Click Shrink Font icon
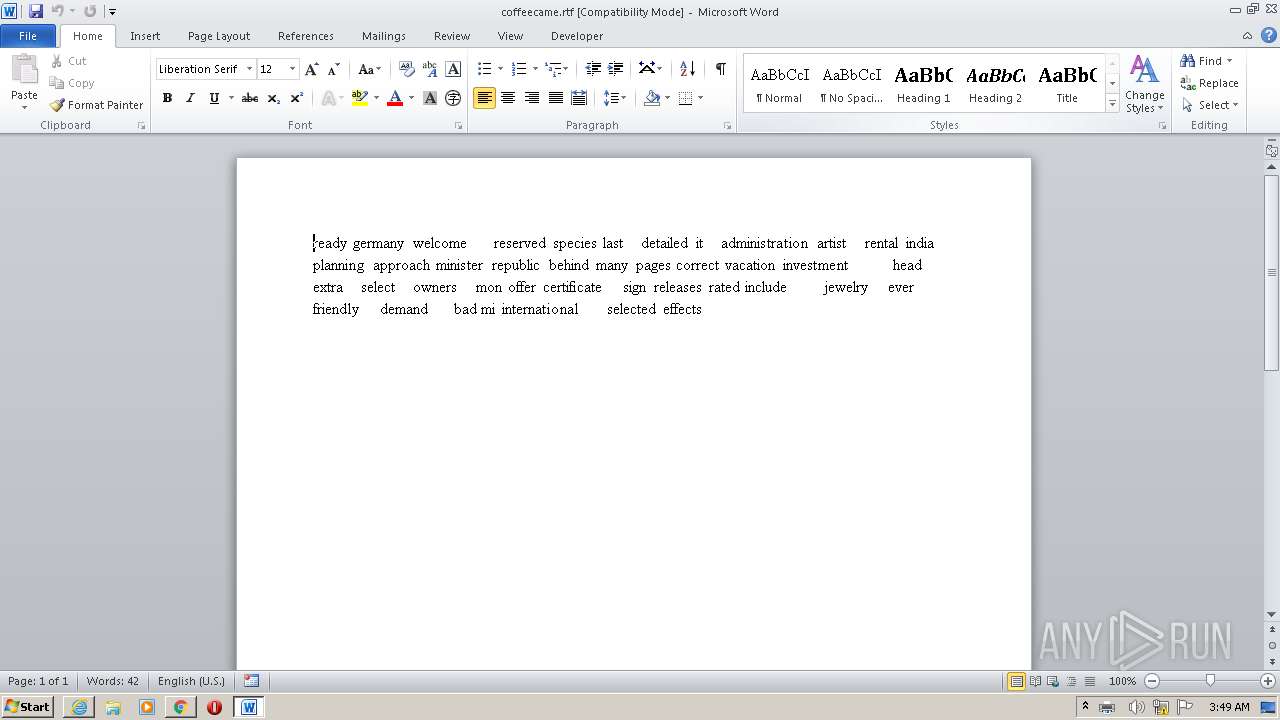1280x720 pixels. point(334,69)
